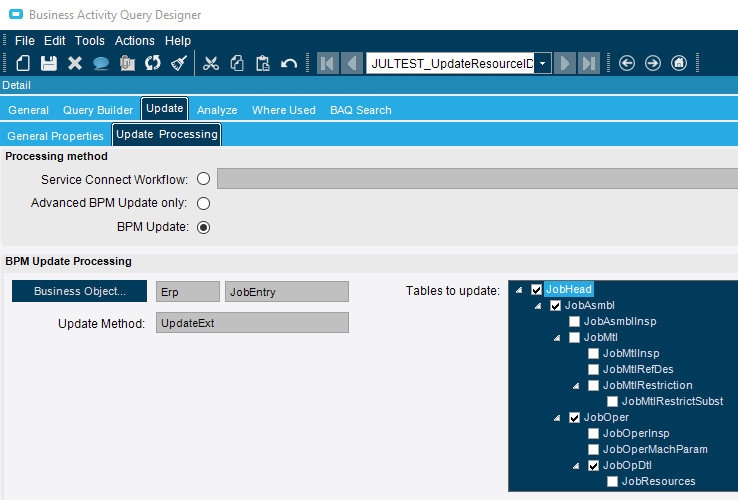The width and height of the screenshot is (738, 500).
Task: Click the Service Connect Workflow text field
Action: point(477,179)
